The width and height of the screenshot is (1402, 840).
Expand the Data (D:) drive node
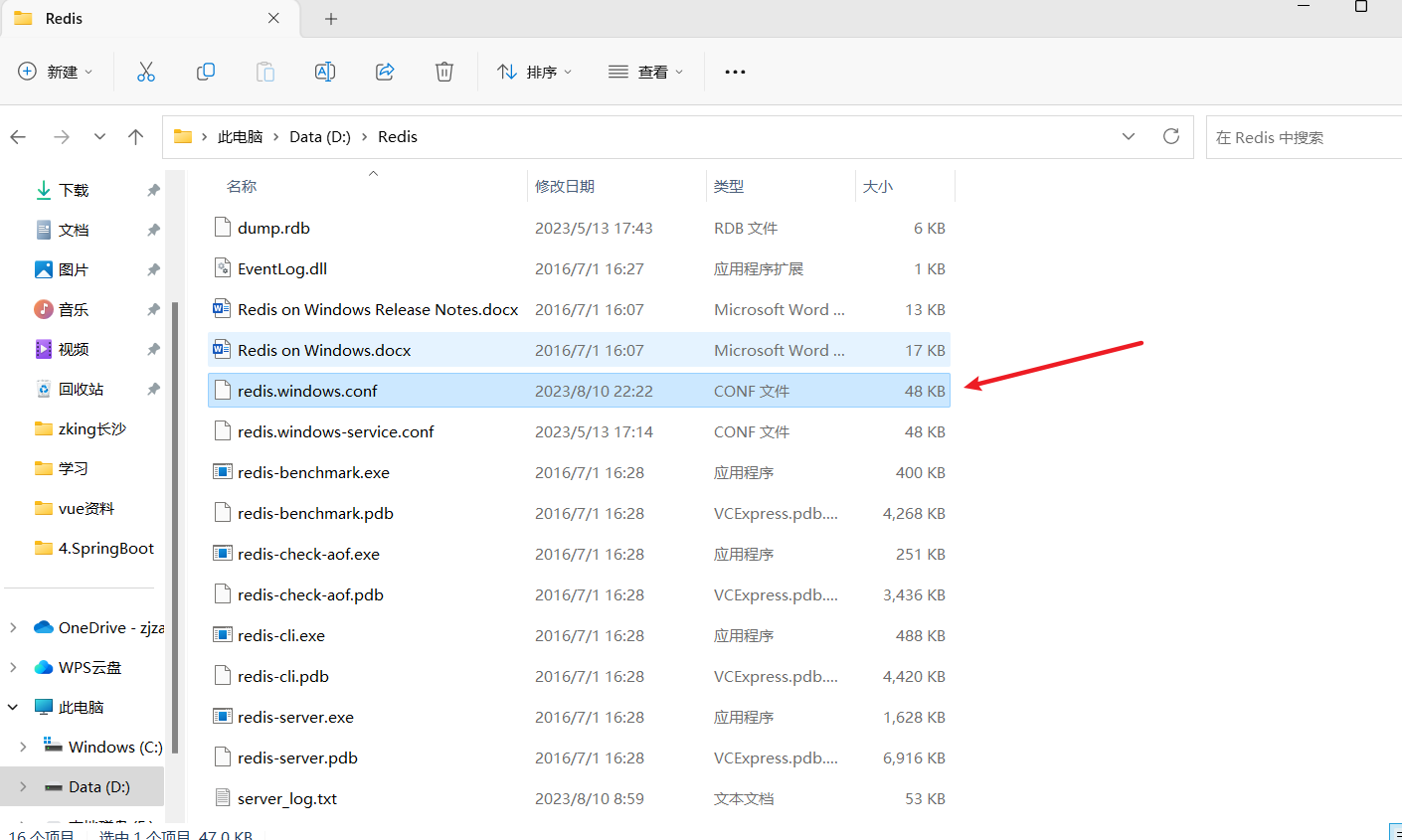(23, 786)
